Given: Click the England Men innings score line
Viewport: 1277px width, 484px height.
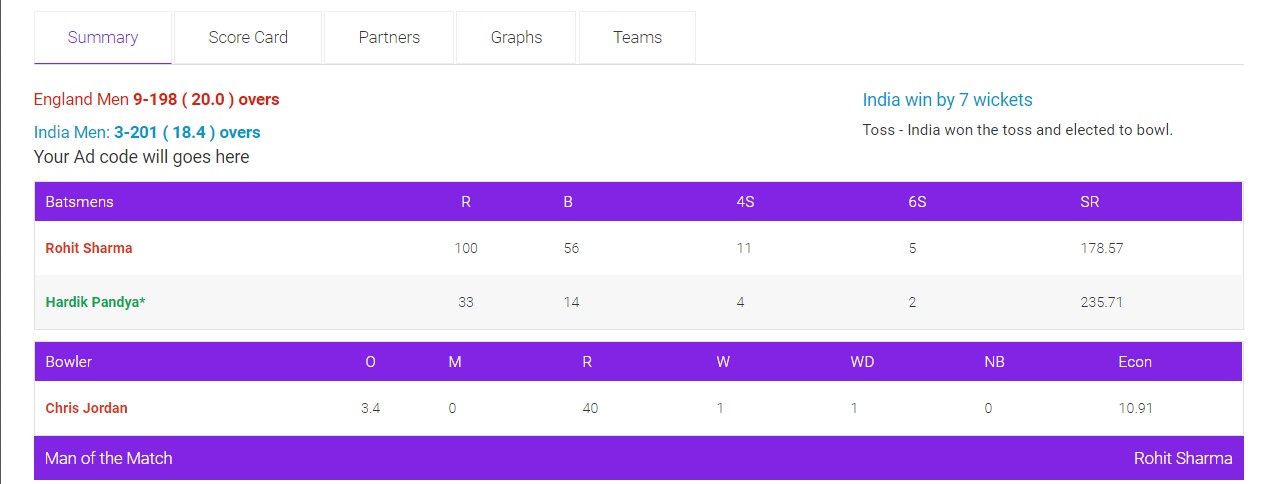Looking at the screenshot, I should tap(157, 100).
